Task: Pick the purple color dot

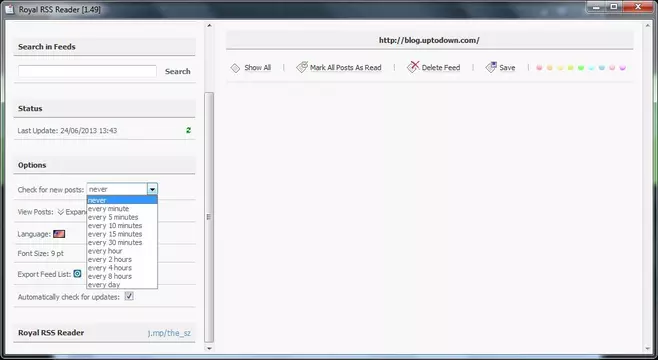Action: point(622,68)
